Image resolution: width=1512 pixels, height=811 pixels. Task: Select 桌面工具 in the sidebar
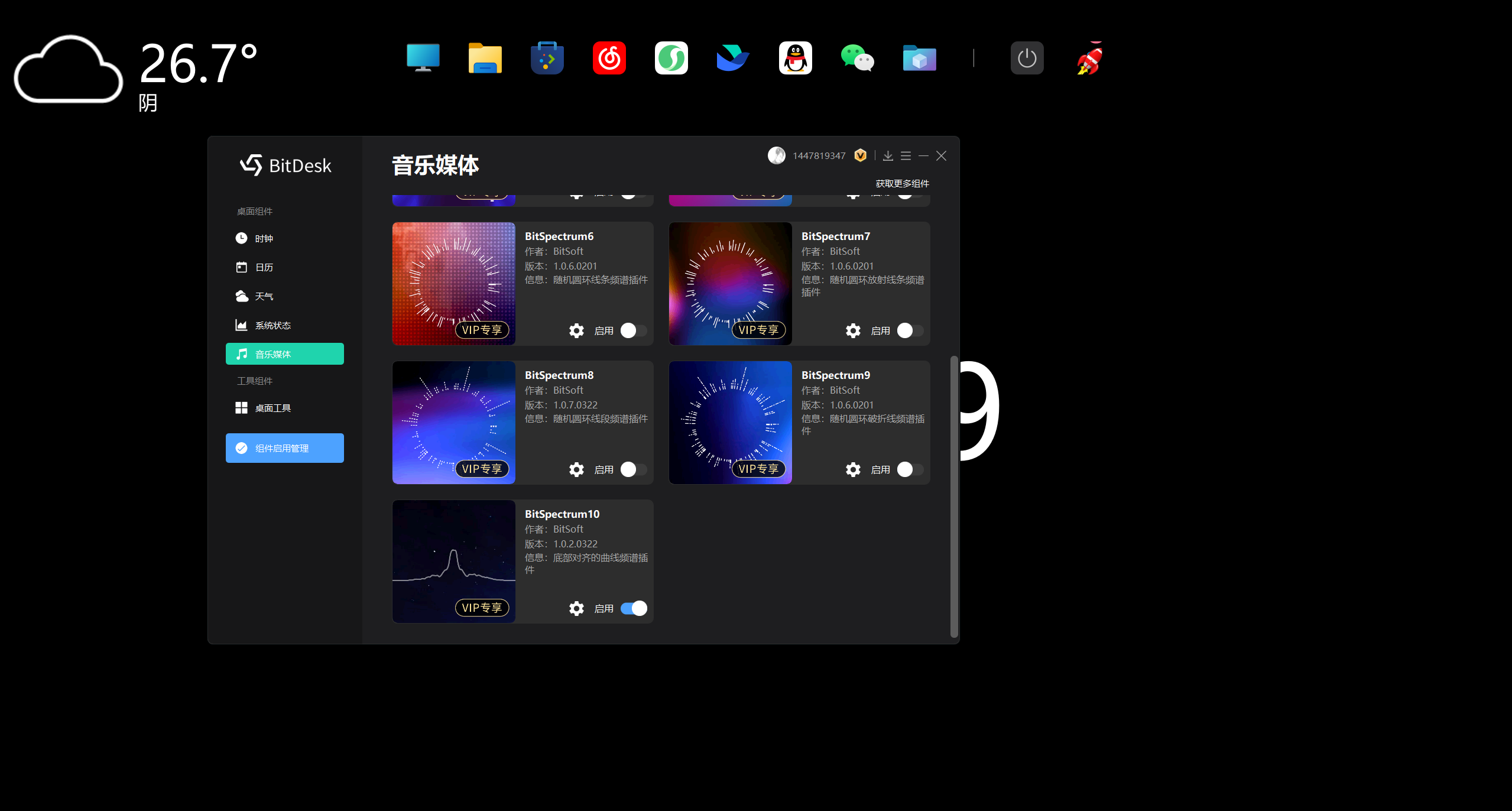(x=272, y=408)
